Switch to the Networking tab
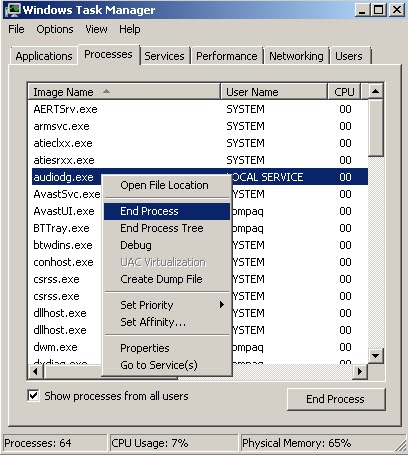Screen dimensions: 408x455 [x=296, y=56]
